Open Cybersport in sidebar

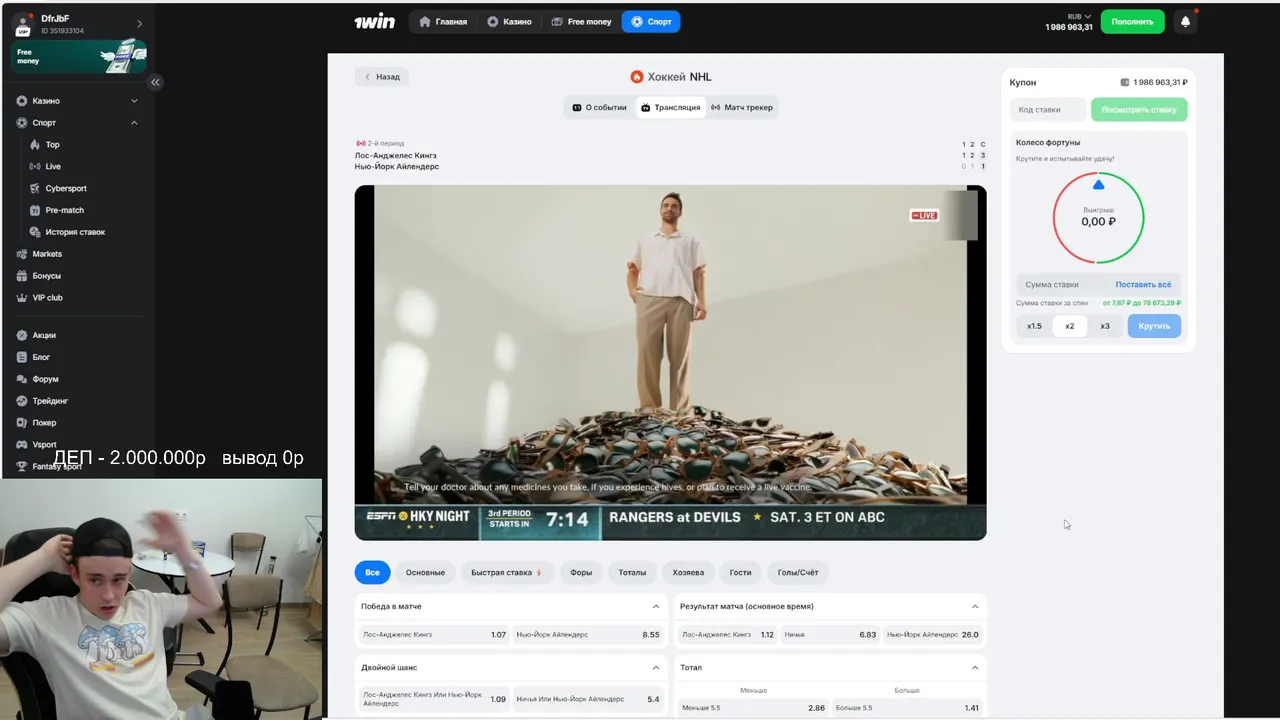66,189
